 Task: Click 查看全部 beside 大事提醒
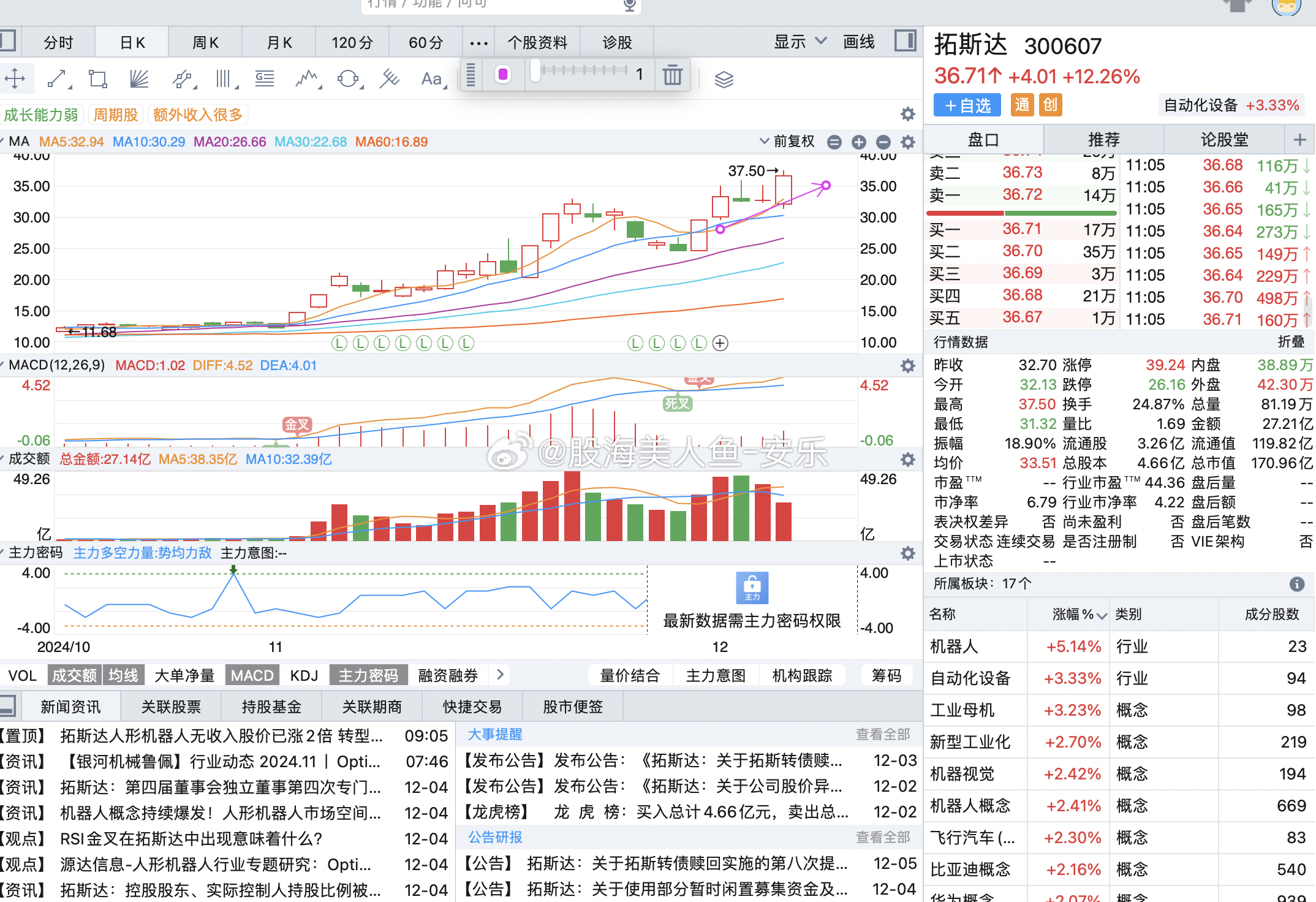(883, 734)
